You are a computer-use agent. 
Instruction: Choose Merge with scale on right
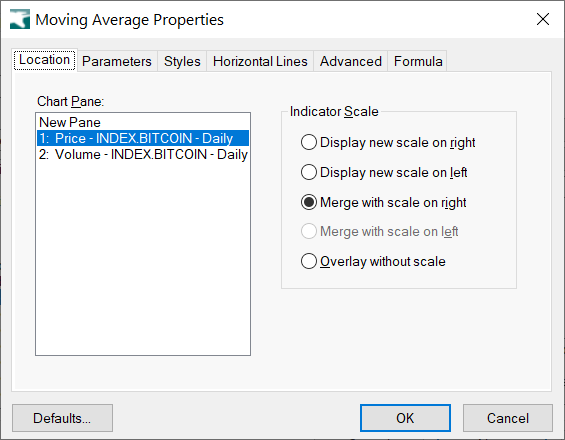pyautogui.click(x=383, y=202)
